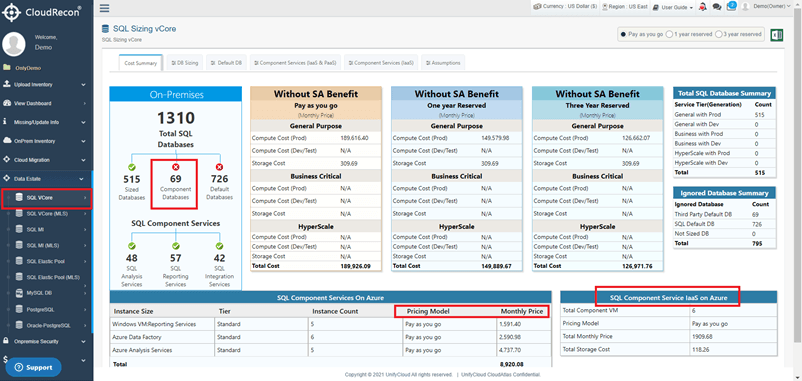Open the Region US East selector
The image size is (802, 381).
pos(625,7)
